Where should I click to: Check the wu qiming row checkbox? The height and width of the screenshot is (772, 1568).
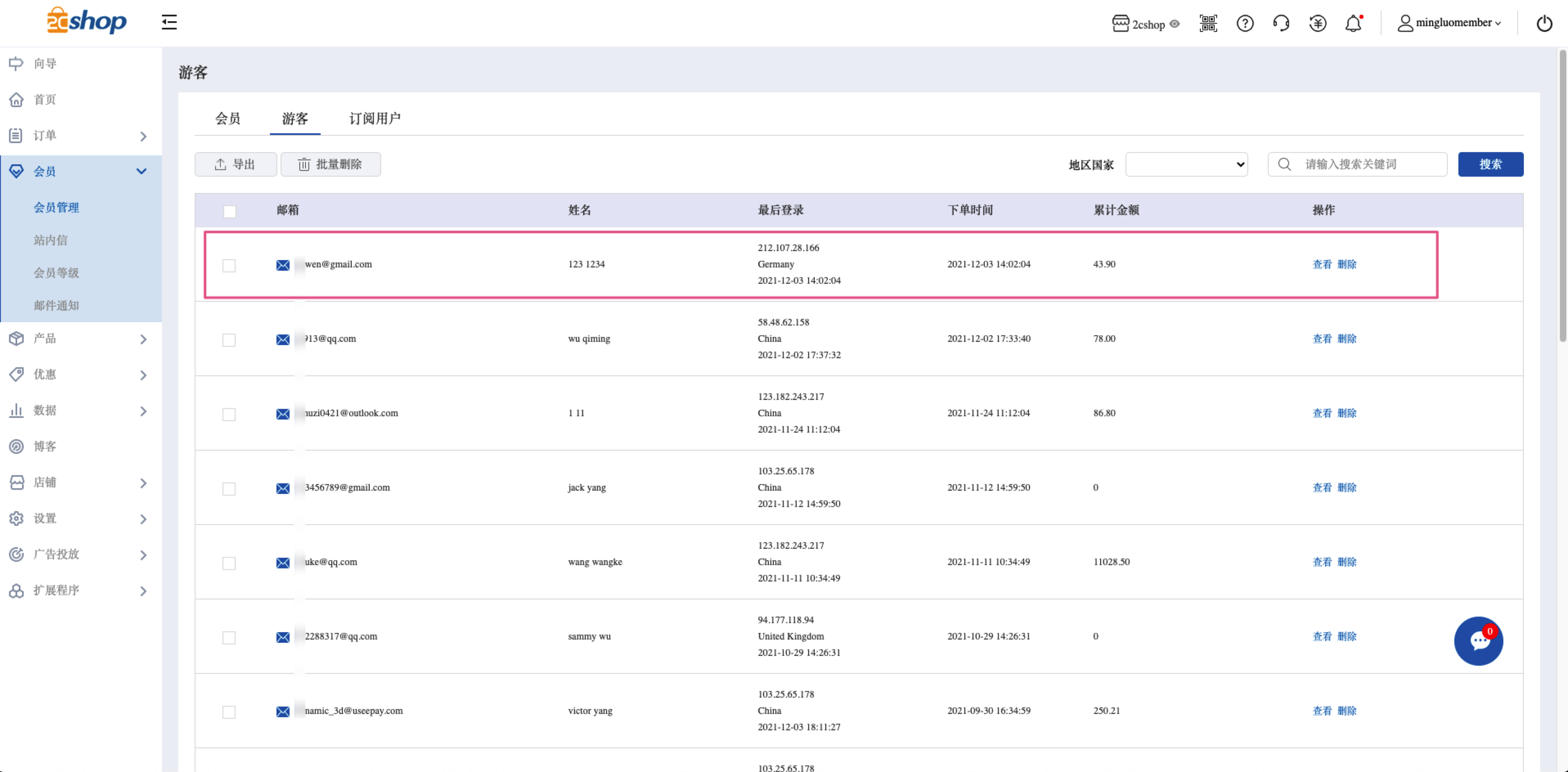tap(229, 340)
